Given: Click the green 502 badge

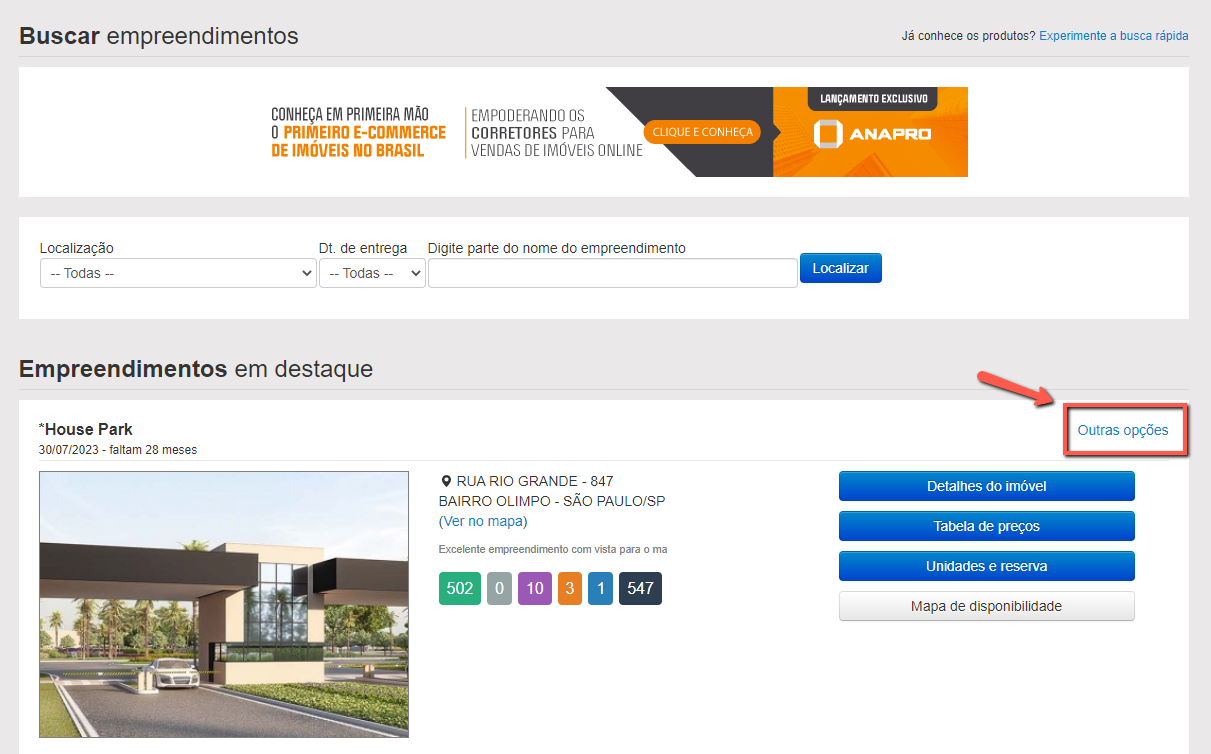Looking at the screenshot, I should (459, 588).
